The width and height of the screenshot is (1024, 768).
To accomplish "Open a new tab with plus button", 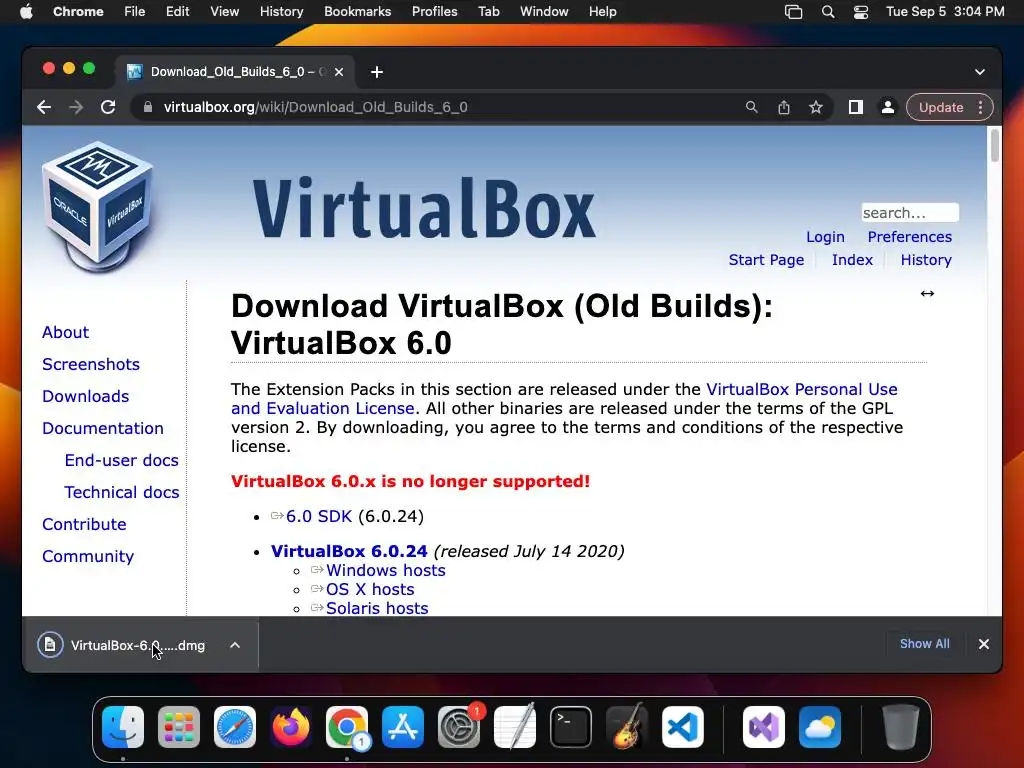I will (377, 72).
